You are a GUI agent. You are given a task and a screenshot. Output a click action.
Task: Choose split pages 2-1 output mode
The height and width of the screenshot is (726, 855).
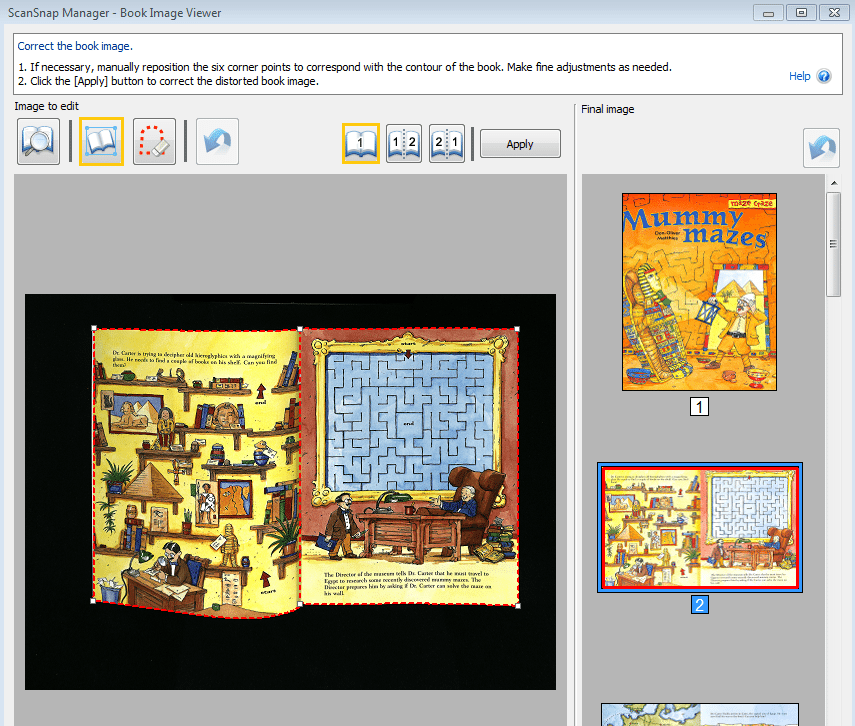click(447, 143)
